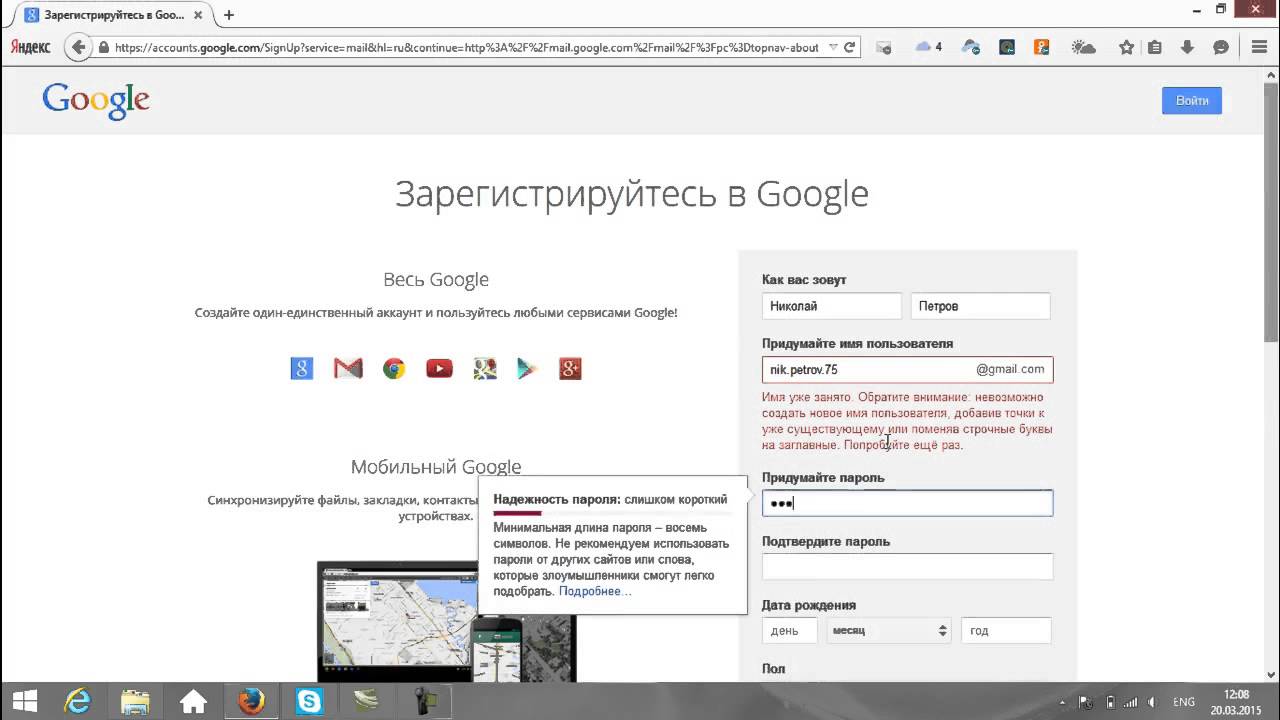This screenshot has height=720, width=1280.
Task: Click the username field nik.petrov.75
Action: pos(907,369)
